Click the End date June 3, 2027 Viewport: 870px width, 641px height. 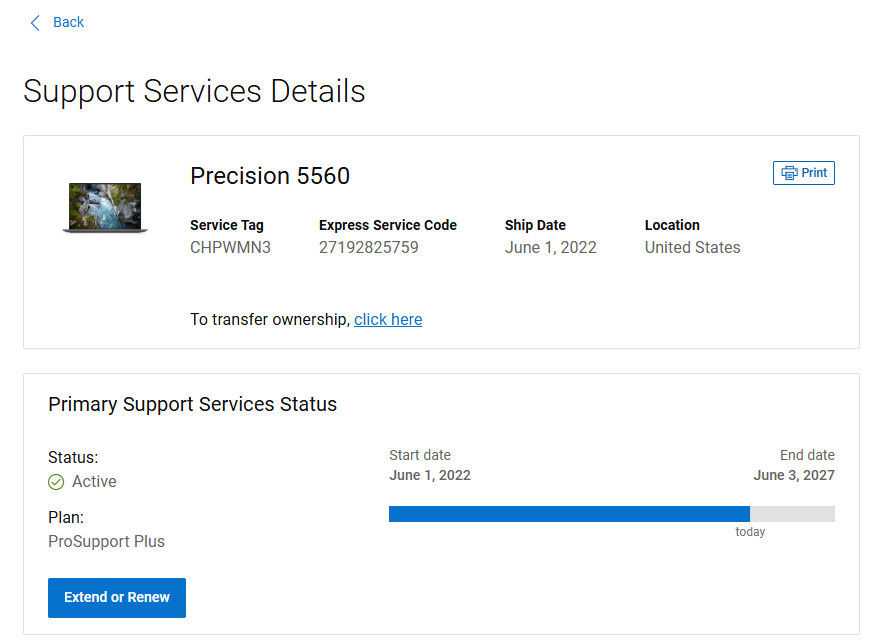click(x=793, y=476)
